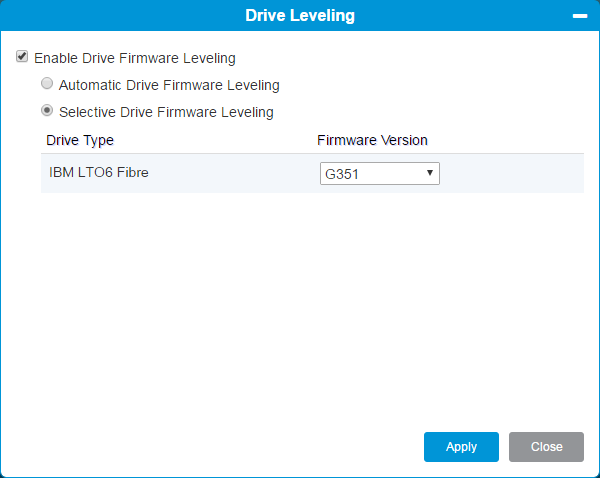Select Automatic Drive Firmware Leveling radio button
The width and height of the screenshot is (600, 478).
point(47,83)
